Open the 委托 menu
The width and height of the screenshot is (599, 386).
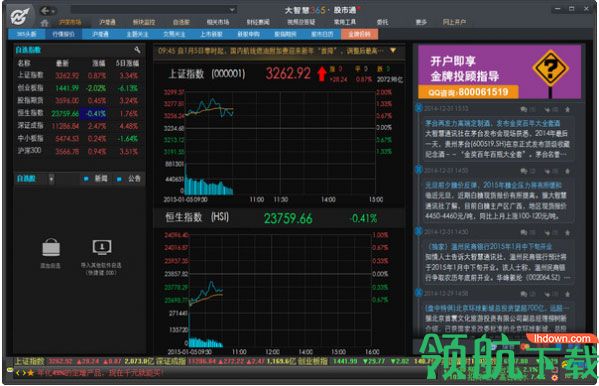point(382,22)
